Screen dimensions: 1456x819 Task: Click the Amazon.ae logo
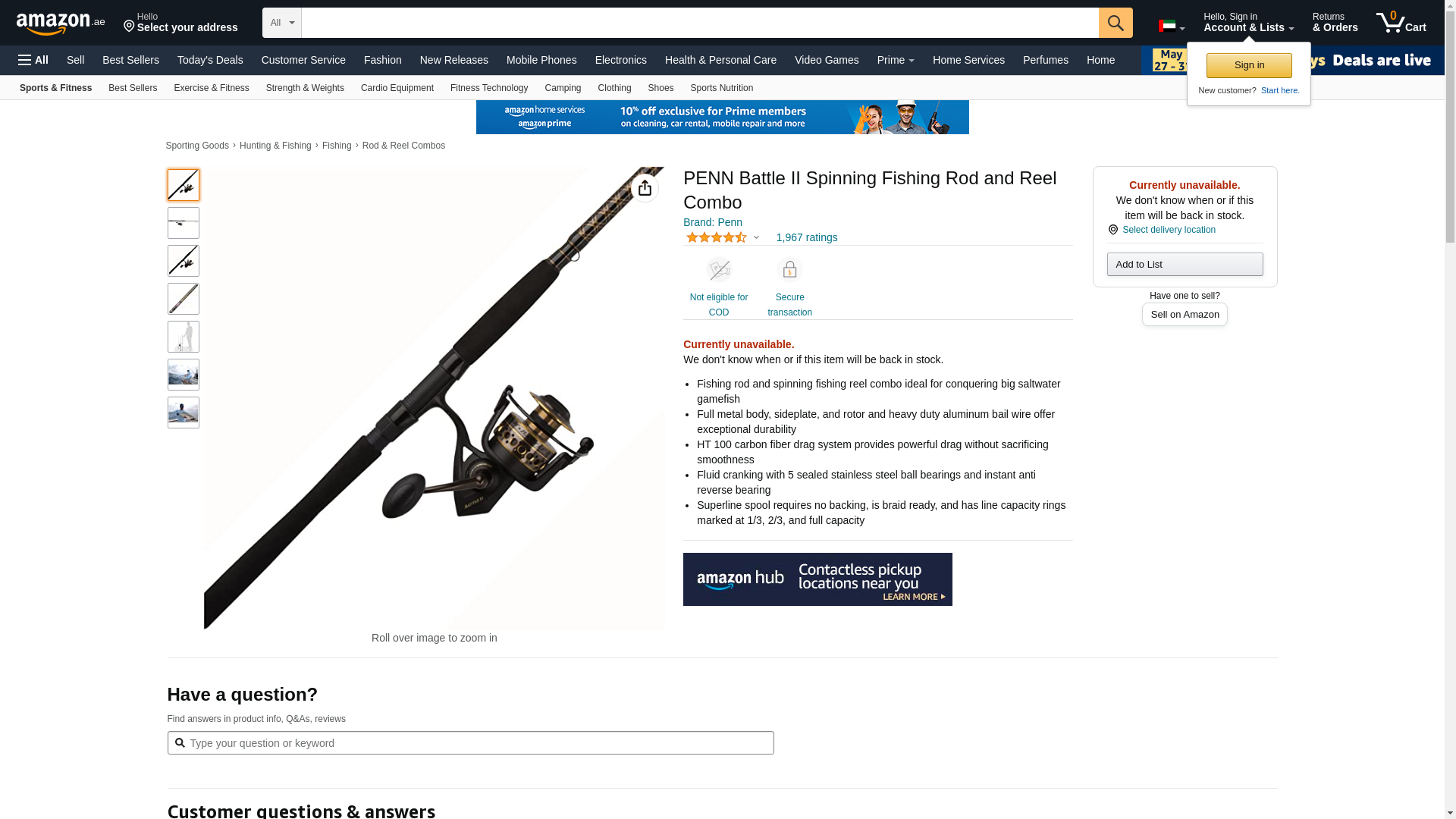(61, 24)
